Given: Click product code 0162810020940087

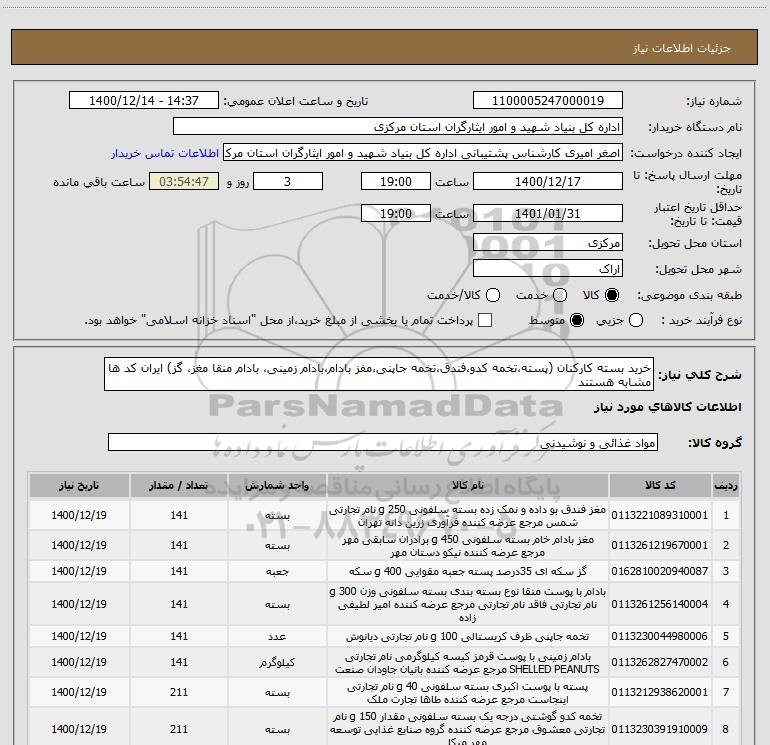Looking at the screenshot, I should 660,571.
